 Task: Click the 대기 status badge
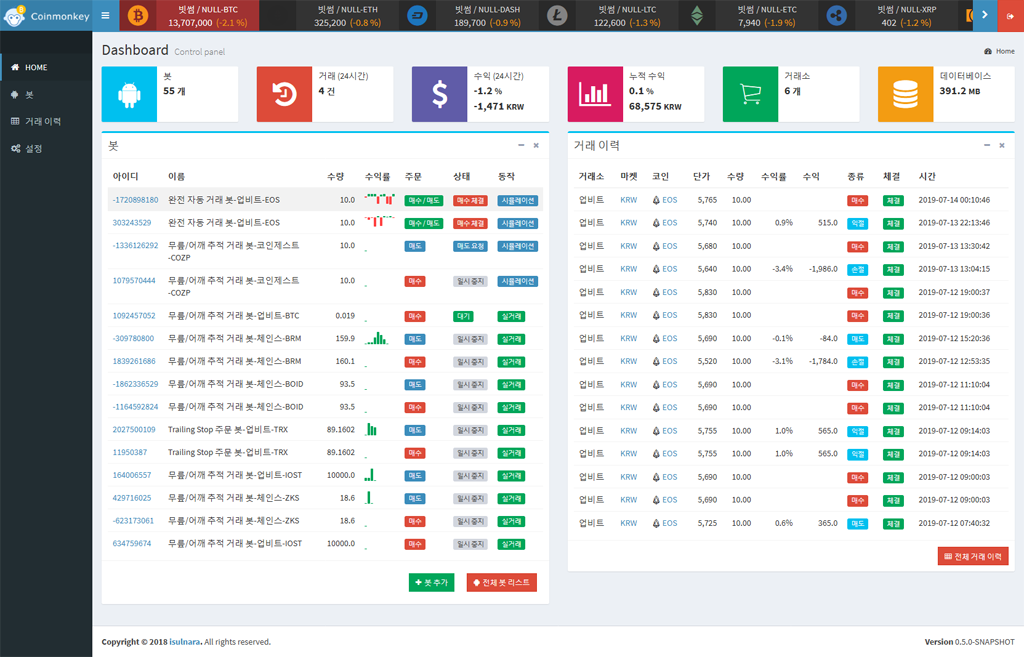point(463,317)
